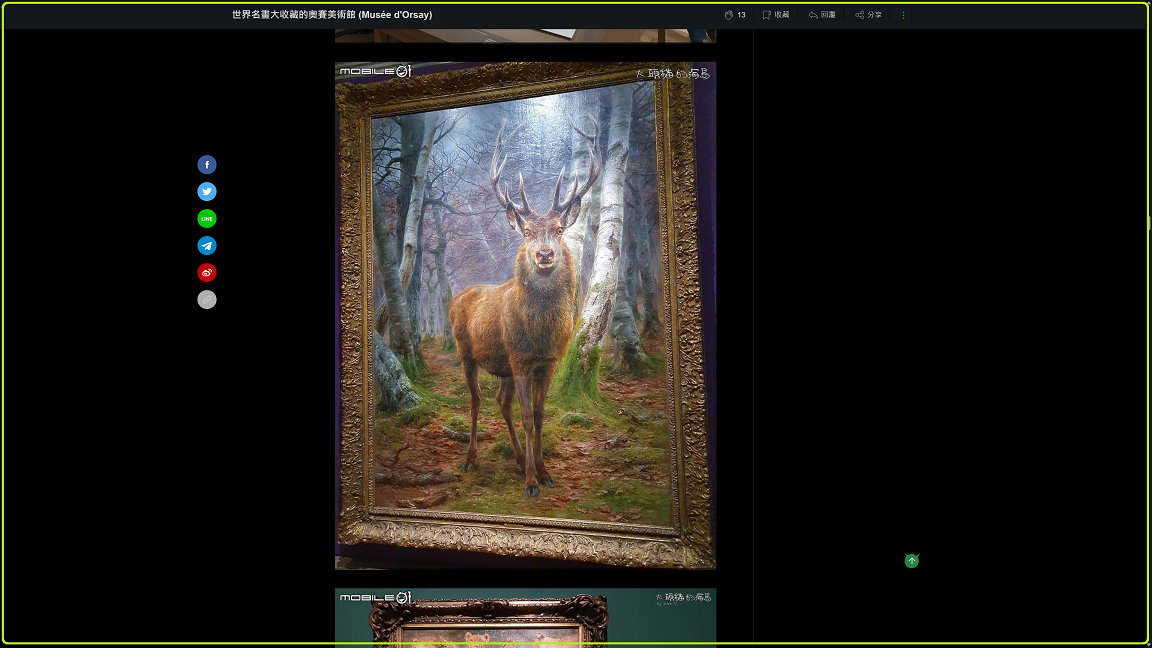Bookmark the post with 收藏

click(x=776, y=15)
